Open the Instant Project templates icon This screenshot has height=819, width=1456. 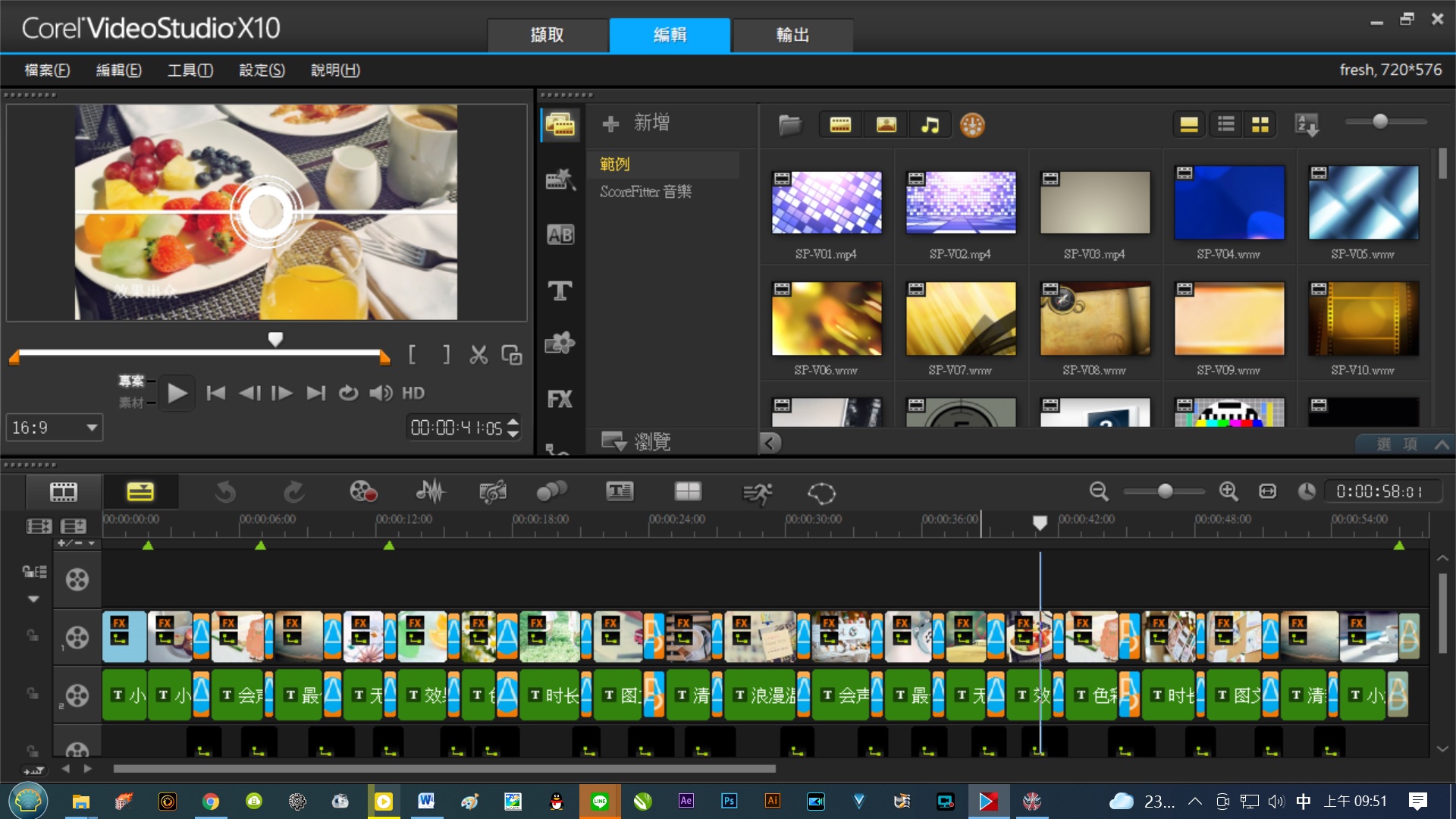(560, 180)
